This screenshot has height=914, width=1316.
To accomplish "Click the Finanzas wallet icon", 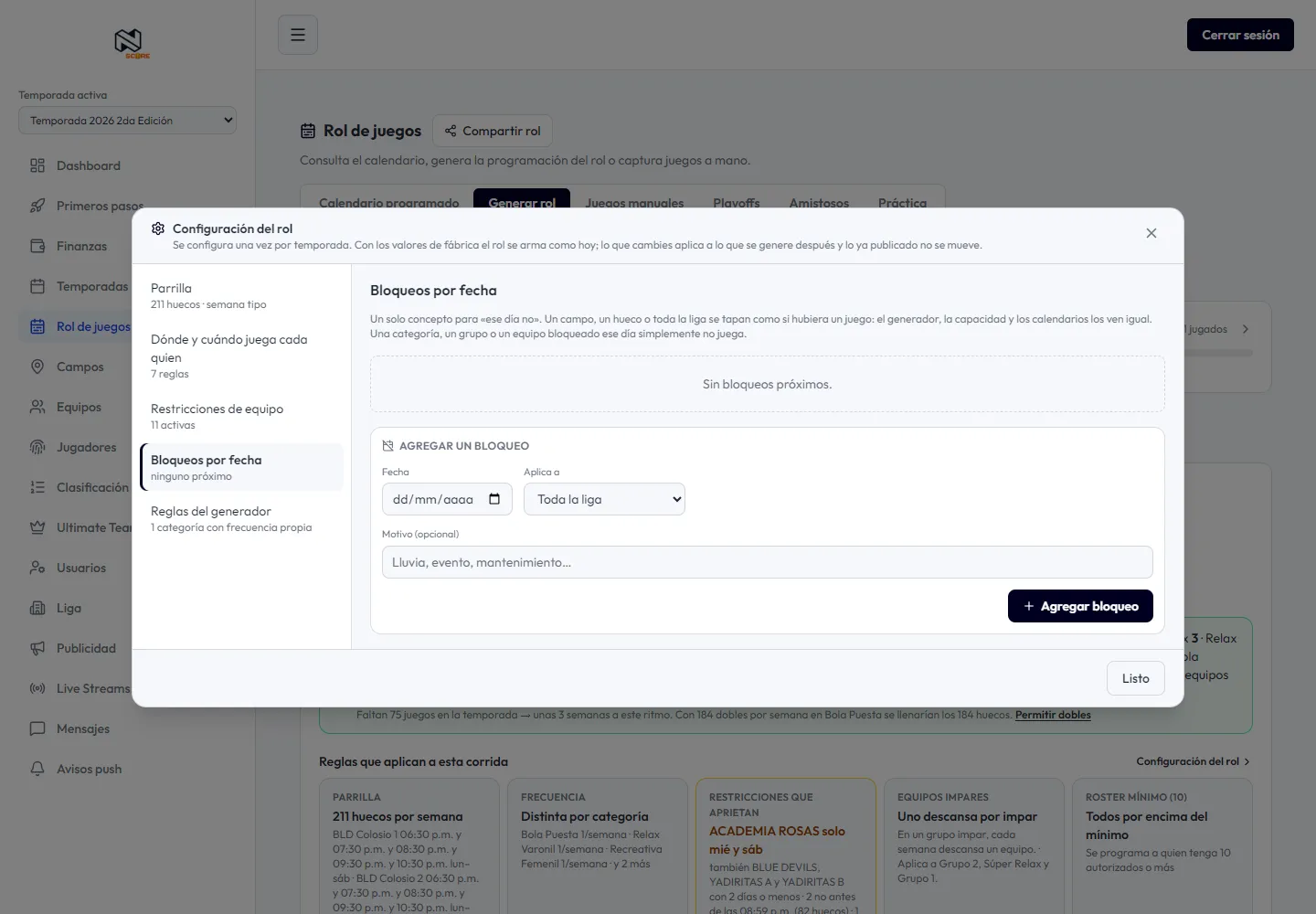I will pos(37,246).
